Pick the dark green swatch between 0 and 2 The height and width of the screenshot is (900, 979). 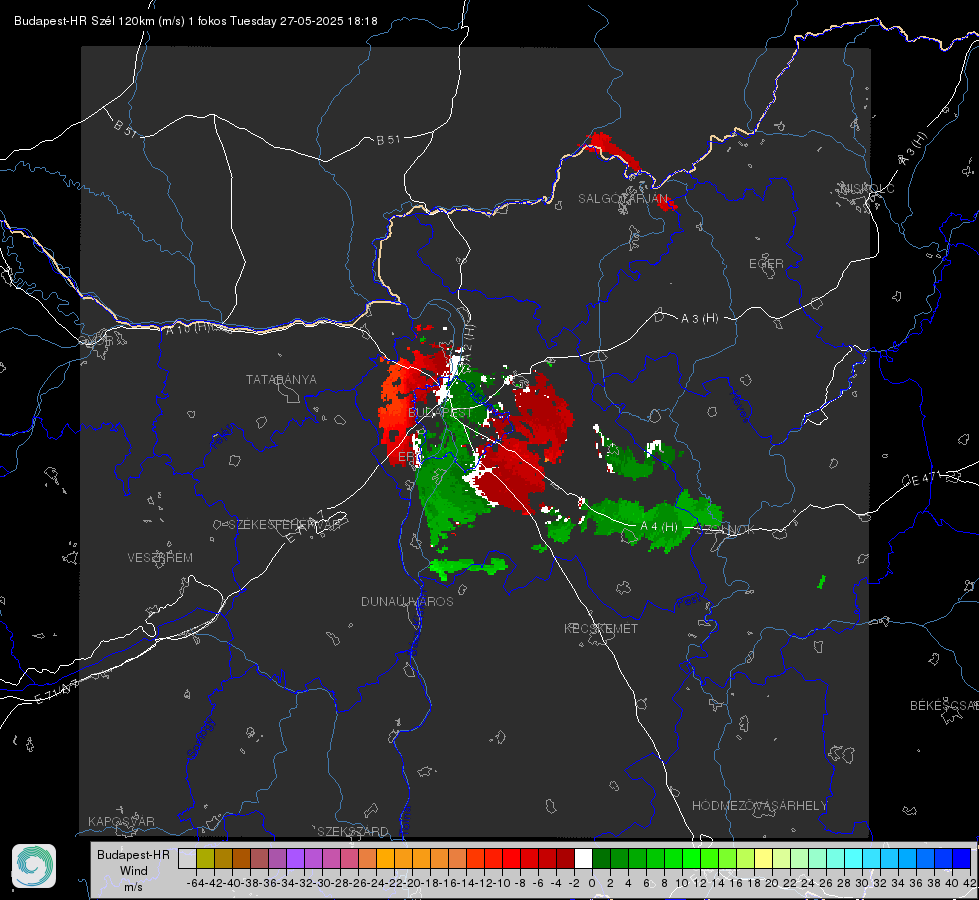(x=601, y=858)
